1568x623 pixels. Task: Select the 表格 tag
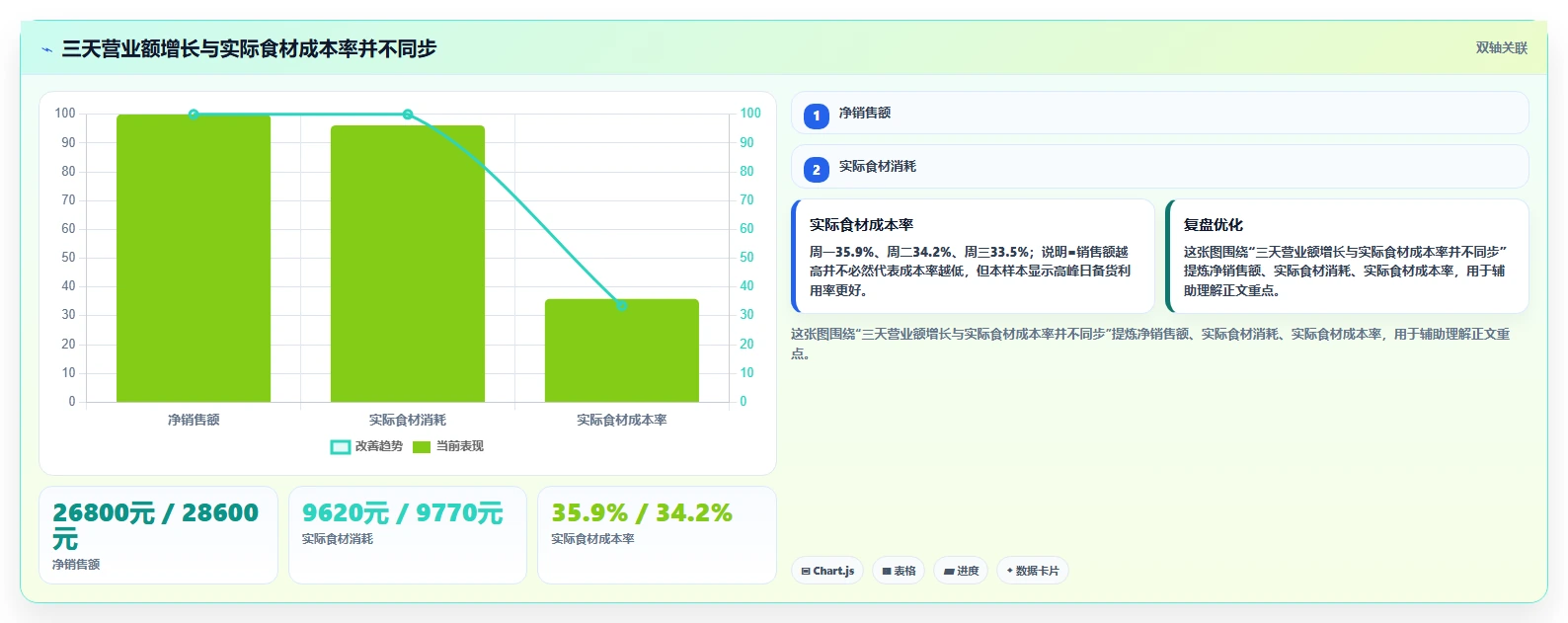pyautogui.click(x=899, y=571)
